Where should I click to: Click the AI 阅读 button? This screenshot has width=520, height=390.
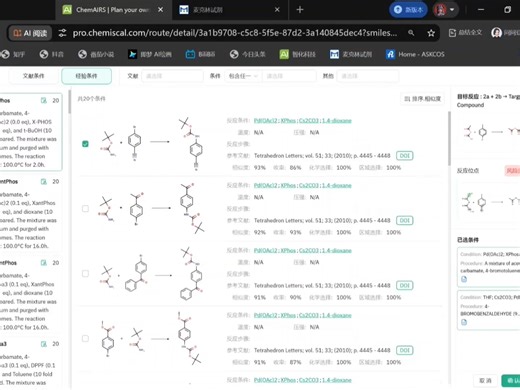click(x=30, y=33)
